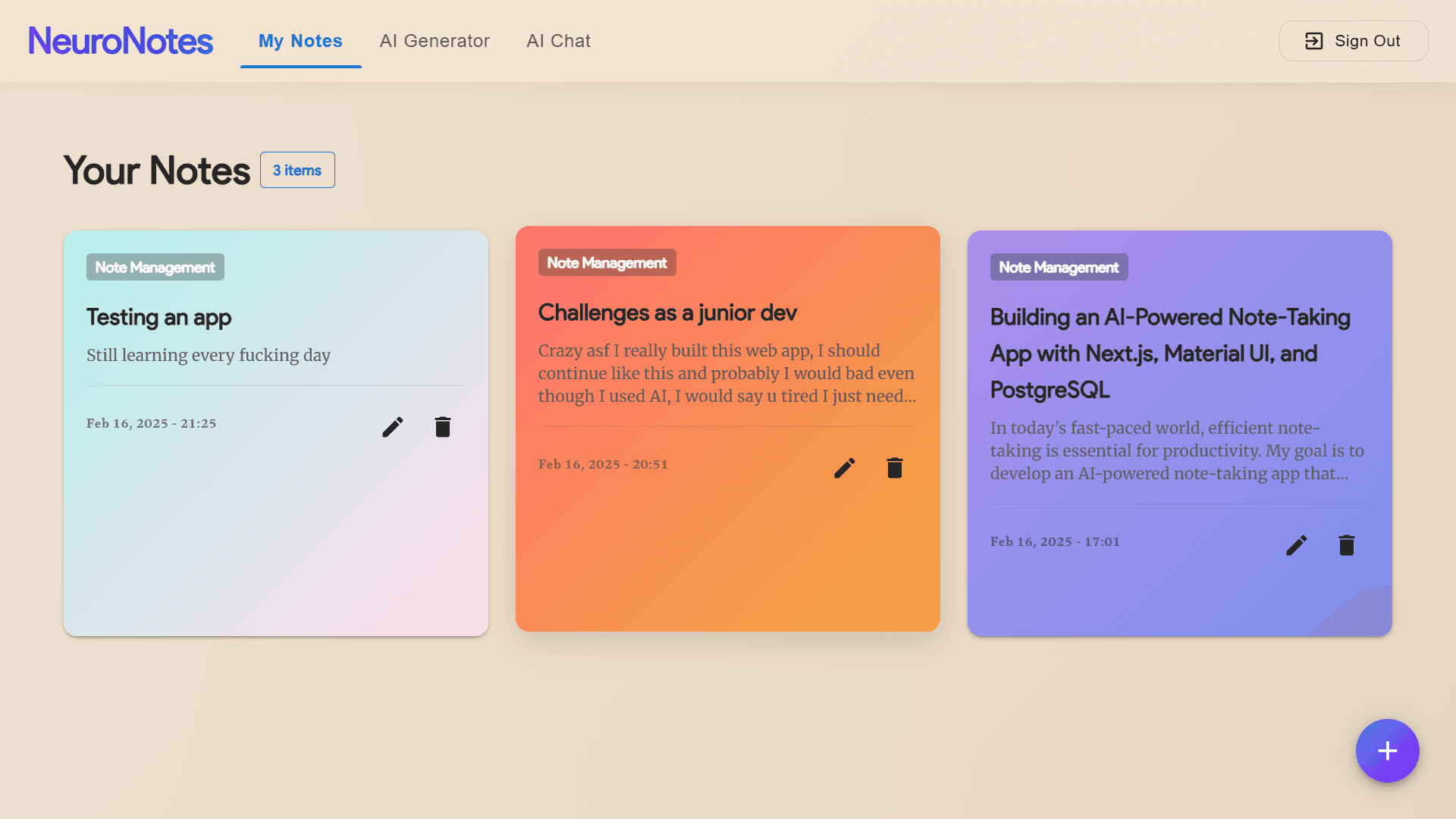Delete the AI-Powered Note-Taking App note
The height and width of the screenshot is (819, 1456).
pyautogui.click(x=1347, y=545)
